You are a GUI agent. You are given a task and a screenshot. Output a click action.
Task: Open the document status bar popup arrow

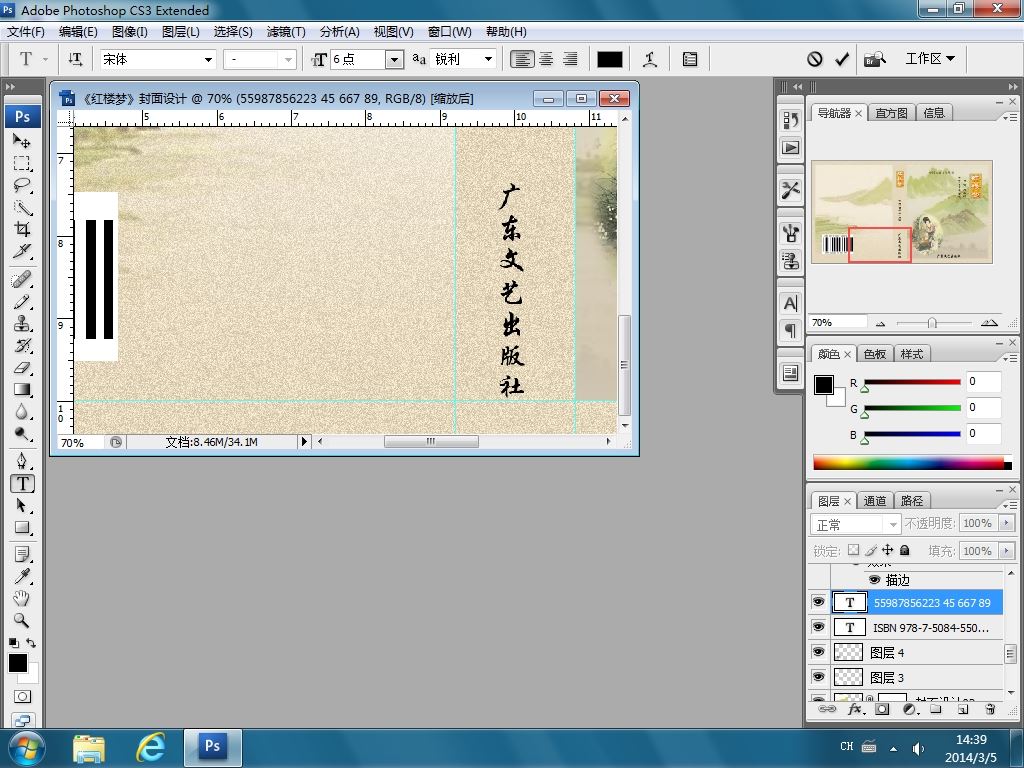(304, 441)
